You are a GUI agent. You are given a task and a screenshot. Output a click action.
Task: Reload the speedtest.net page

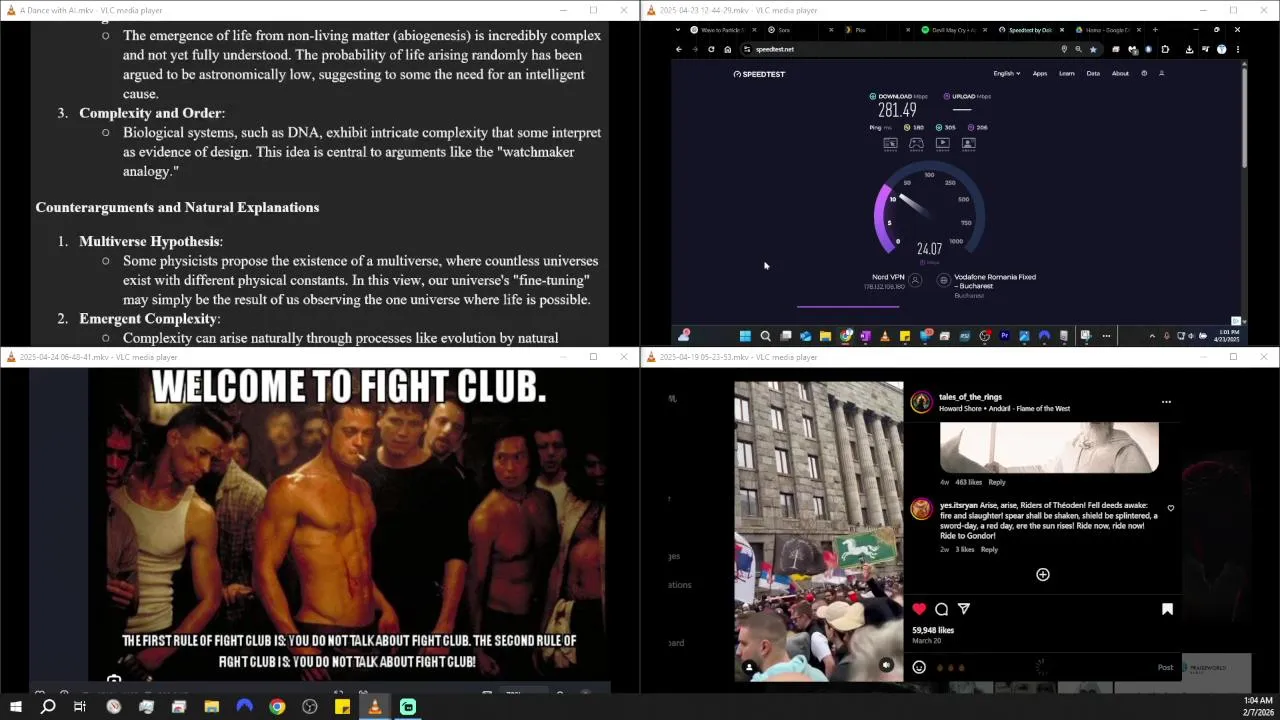(x=711, y=49)
